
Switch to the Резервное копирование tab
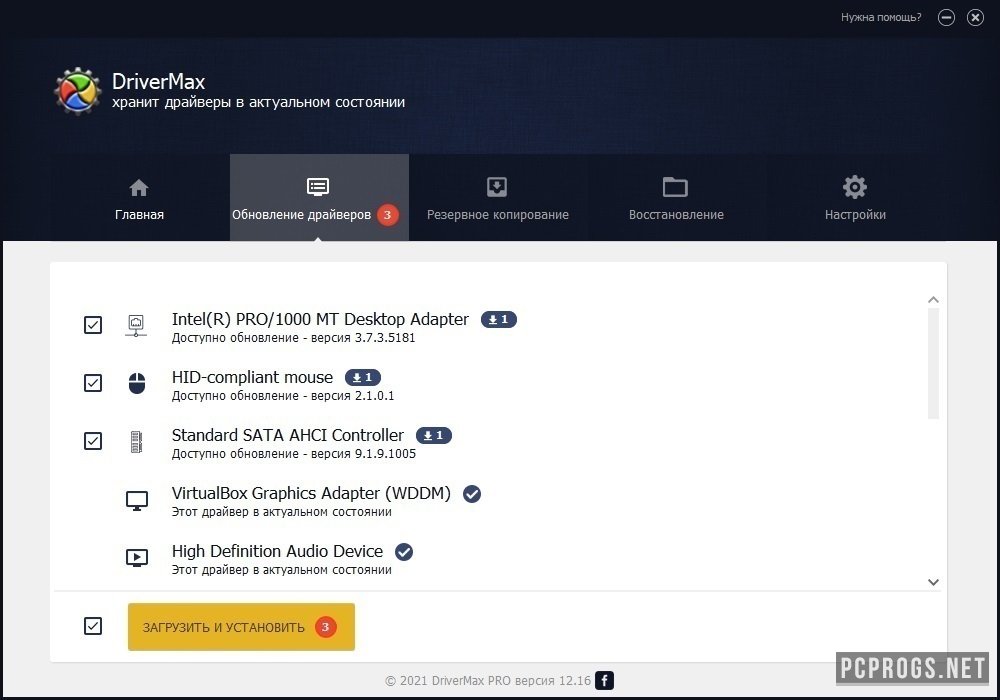(497, 197)
